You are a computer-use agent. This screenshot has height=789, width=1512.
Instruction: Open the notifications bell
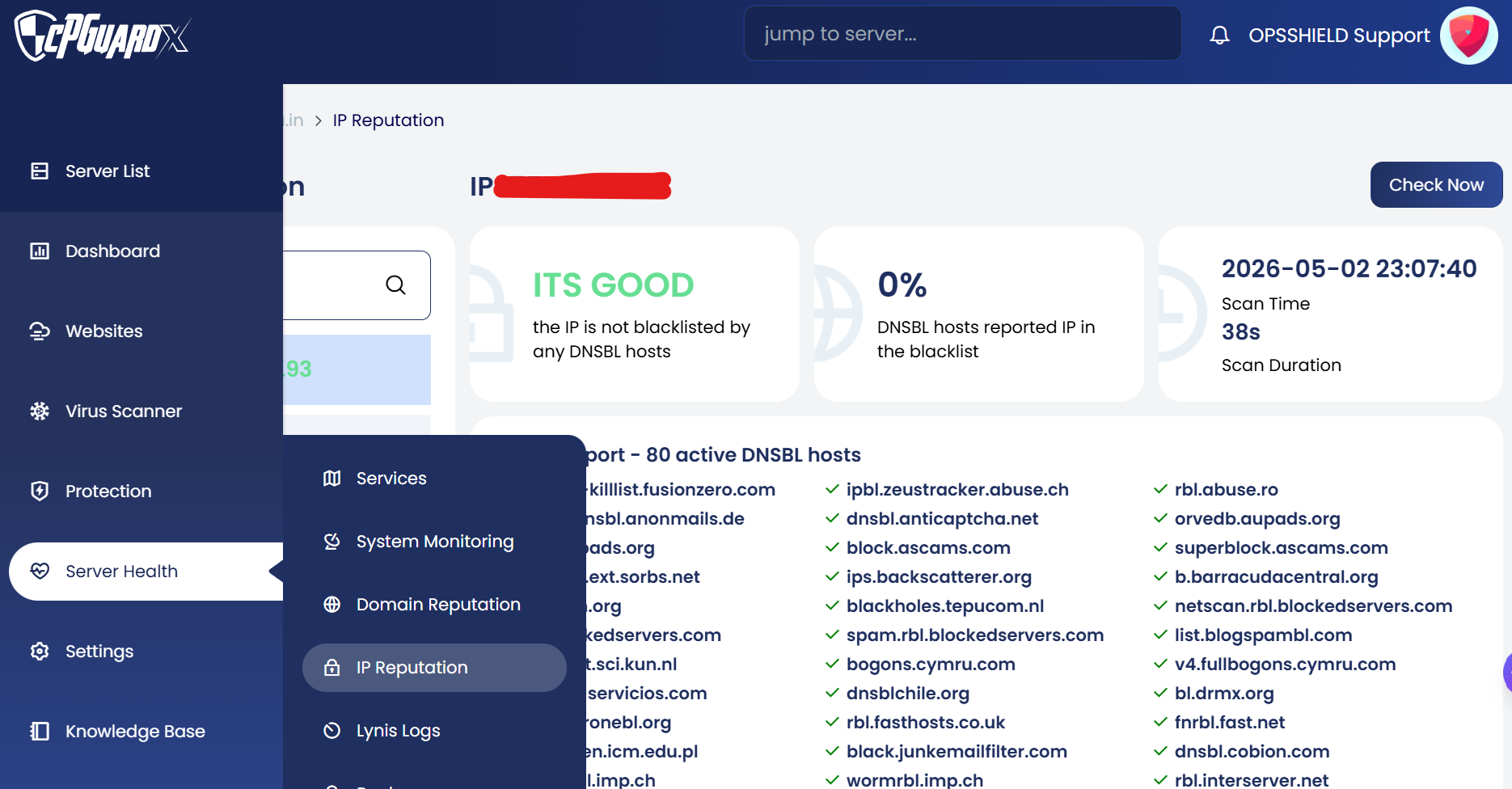(x=1219, y=35)
